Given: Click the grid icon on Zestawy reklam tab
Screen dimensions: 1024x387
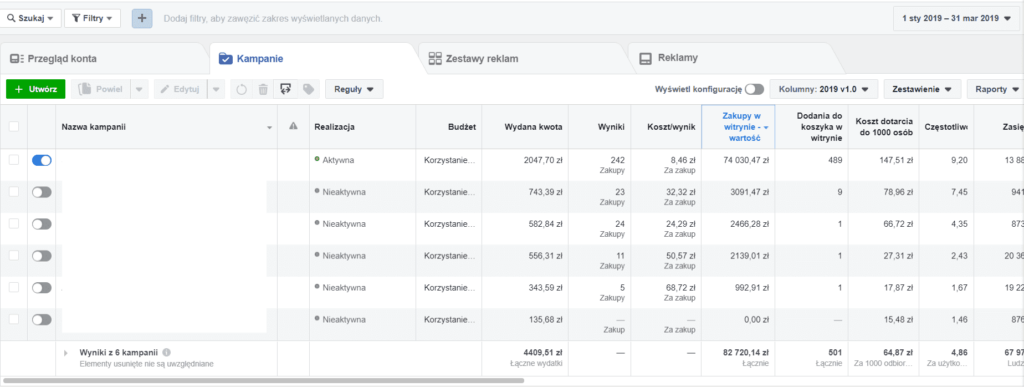Looking at the screenshot, I should (435, 59).
